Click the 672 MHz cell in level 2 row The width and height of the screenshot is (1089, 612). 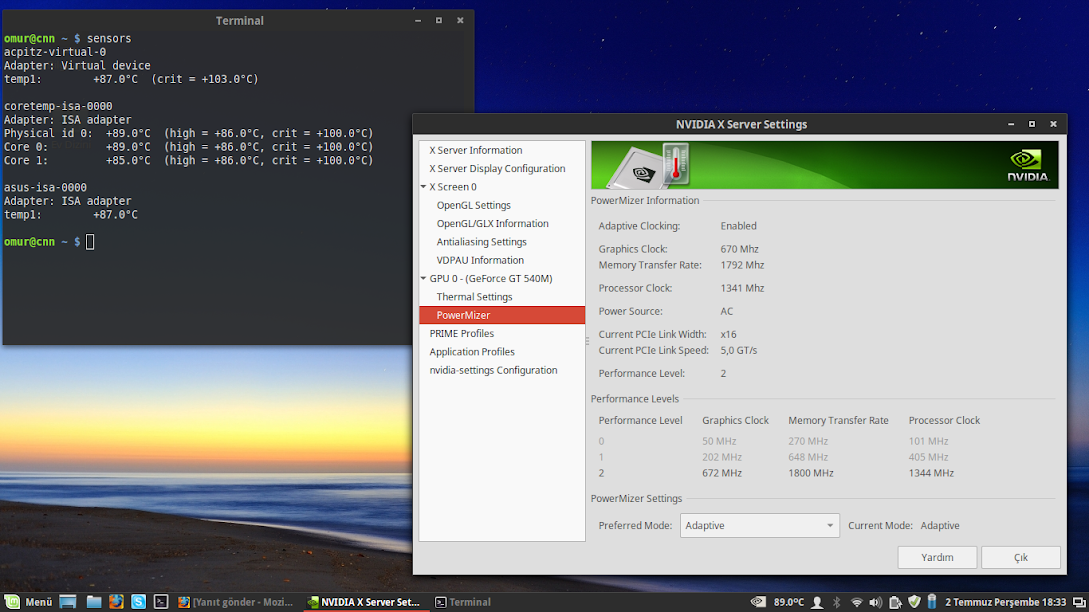722,473
